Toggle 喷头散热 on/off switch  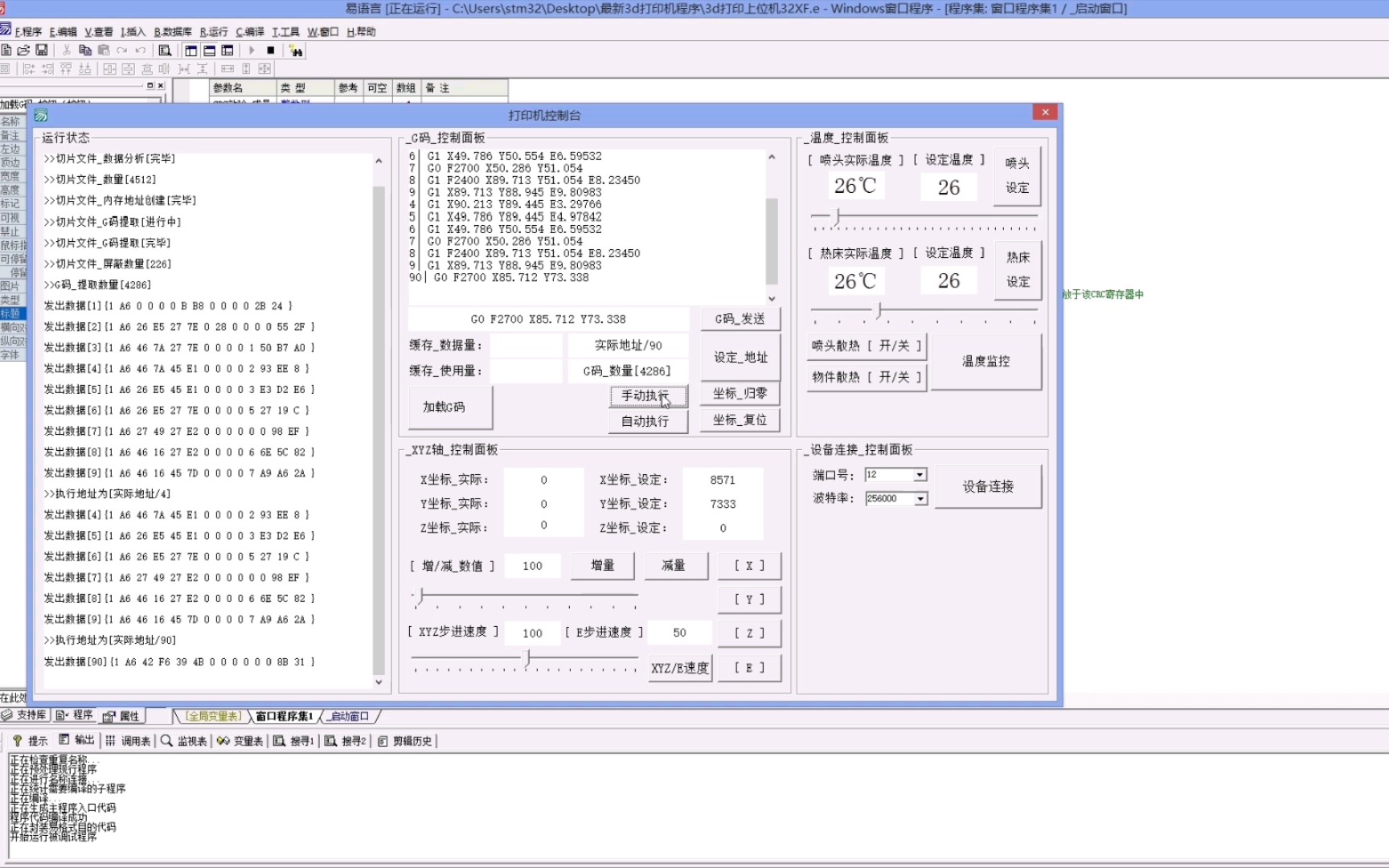(866, 346)
